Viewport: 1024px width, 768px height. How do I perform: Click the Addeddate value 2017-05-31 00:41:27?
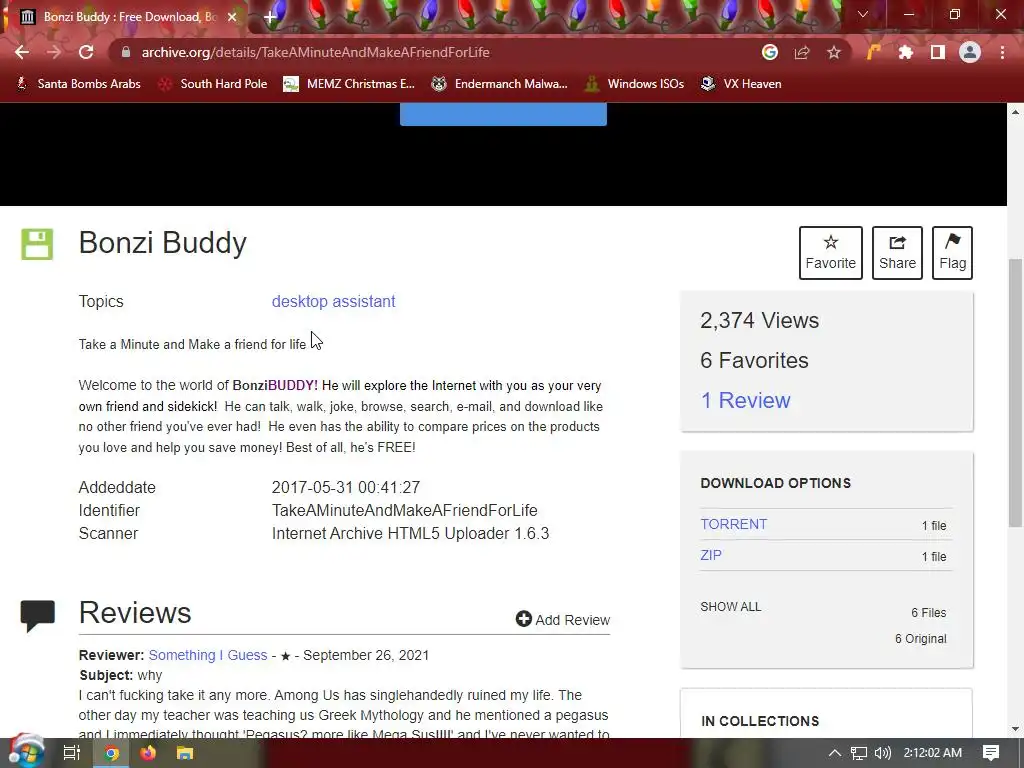pyautogui.click(x=346, y=487)
